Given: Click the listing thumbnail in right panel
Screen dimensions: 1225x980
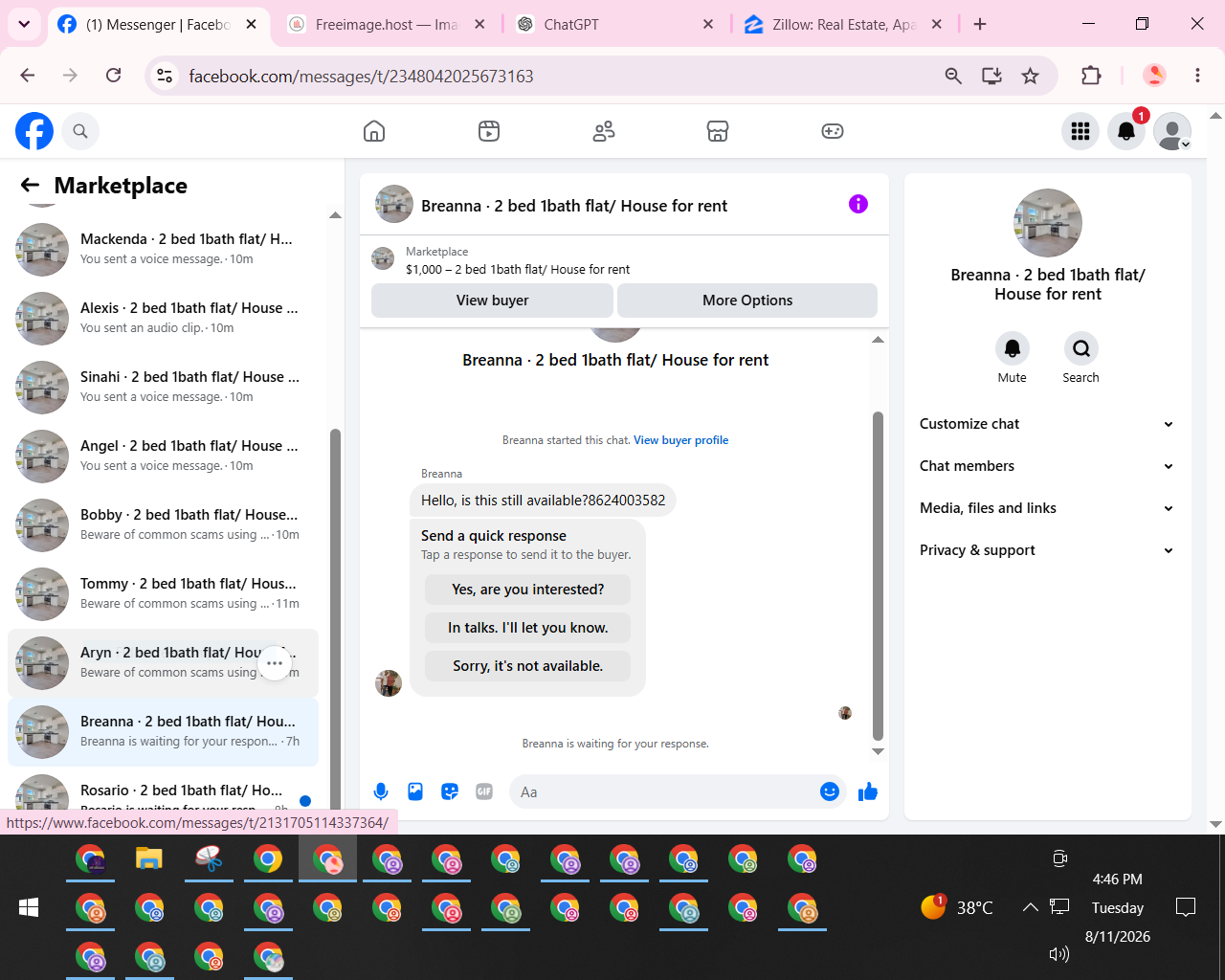Looking at the screenshot, I should point(1048,223).
